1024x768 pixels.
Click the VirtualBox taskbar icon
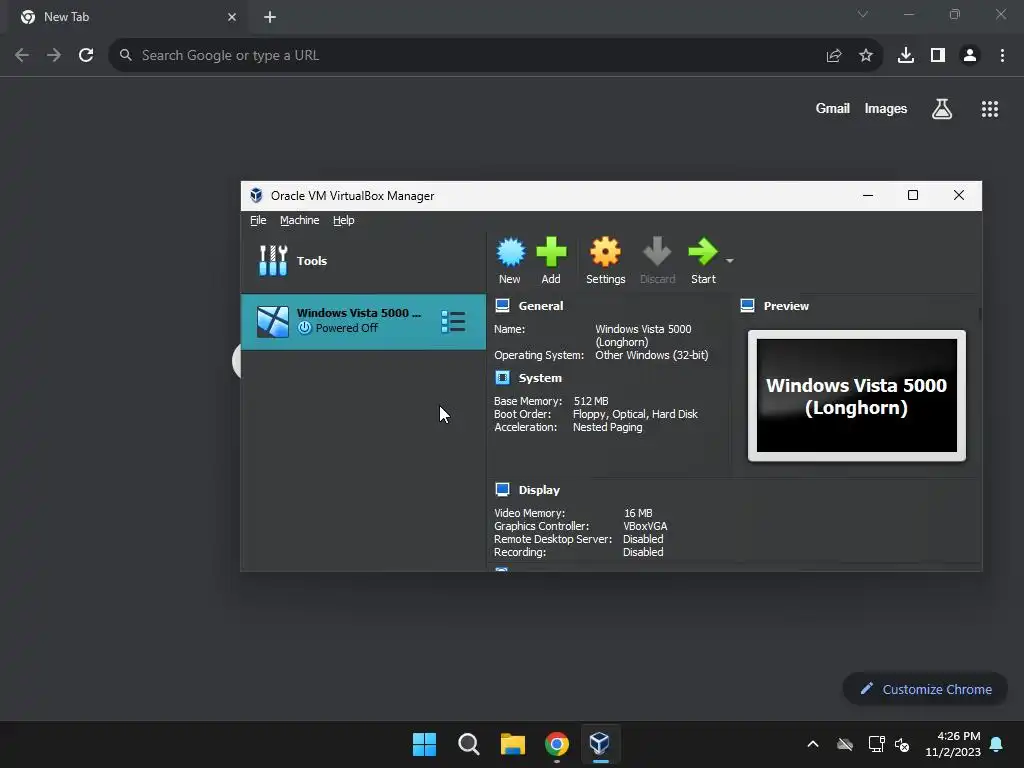click(x=600, y=743)
